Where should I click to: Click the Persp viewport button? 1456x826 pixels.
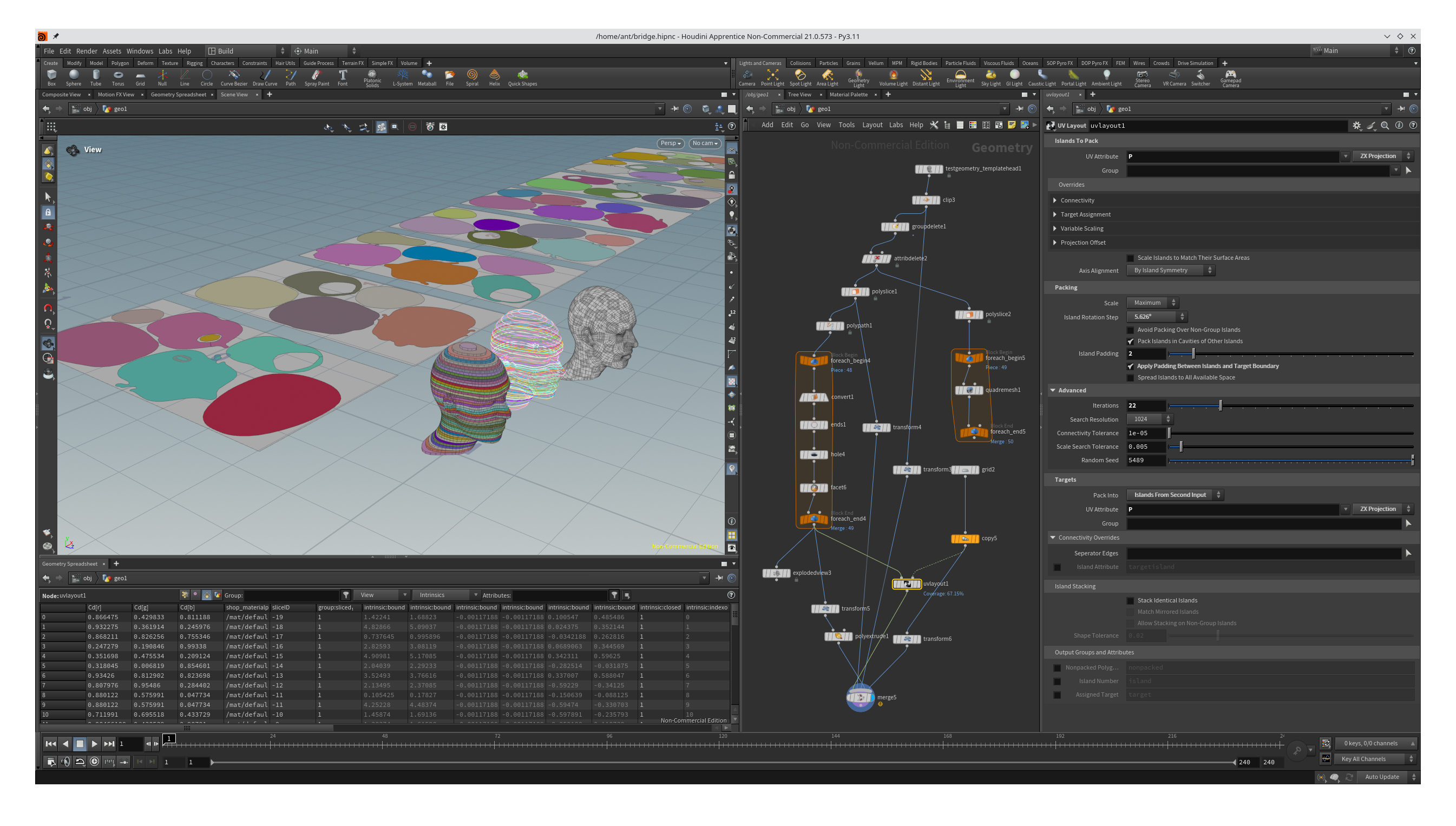click(670, 143)
